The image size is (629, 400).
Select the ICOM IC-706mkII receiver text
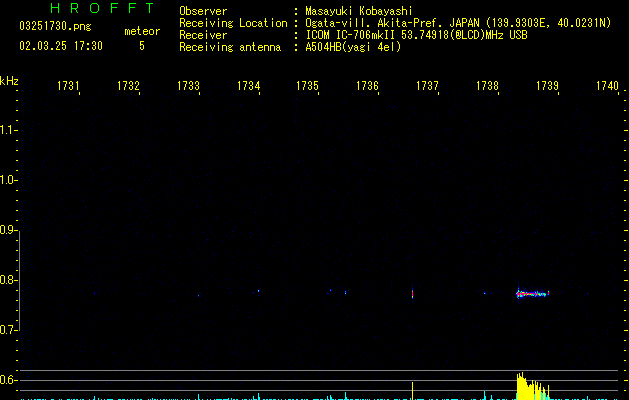tap(416, 35)
